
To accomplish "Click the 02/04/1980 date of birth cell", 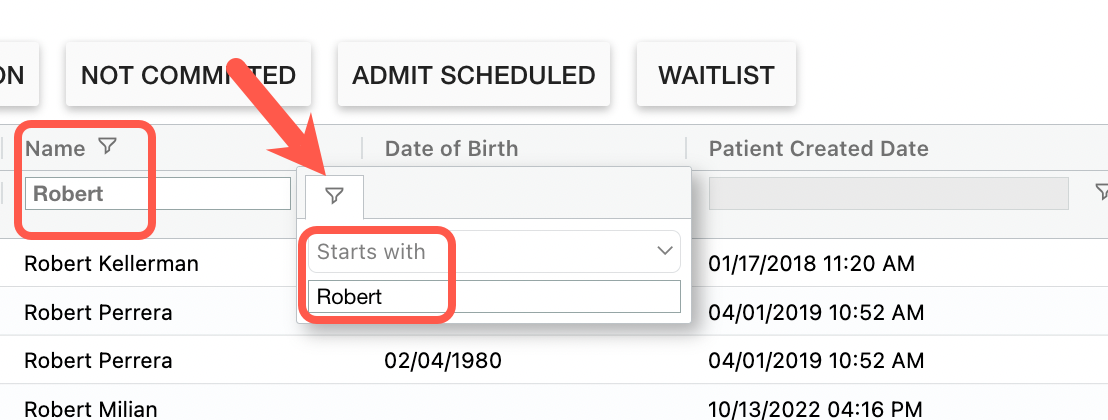I will pos(443,360).
